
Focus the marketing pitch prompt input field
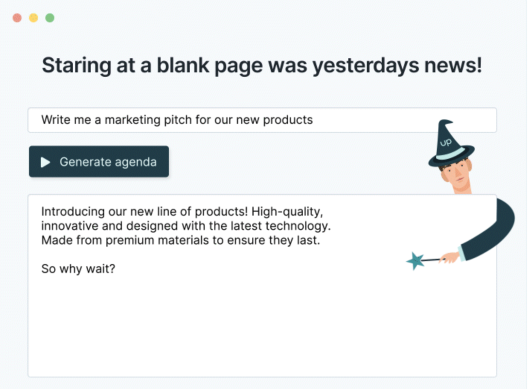click(x=262, y=120)
